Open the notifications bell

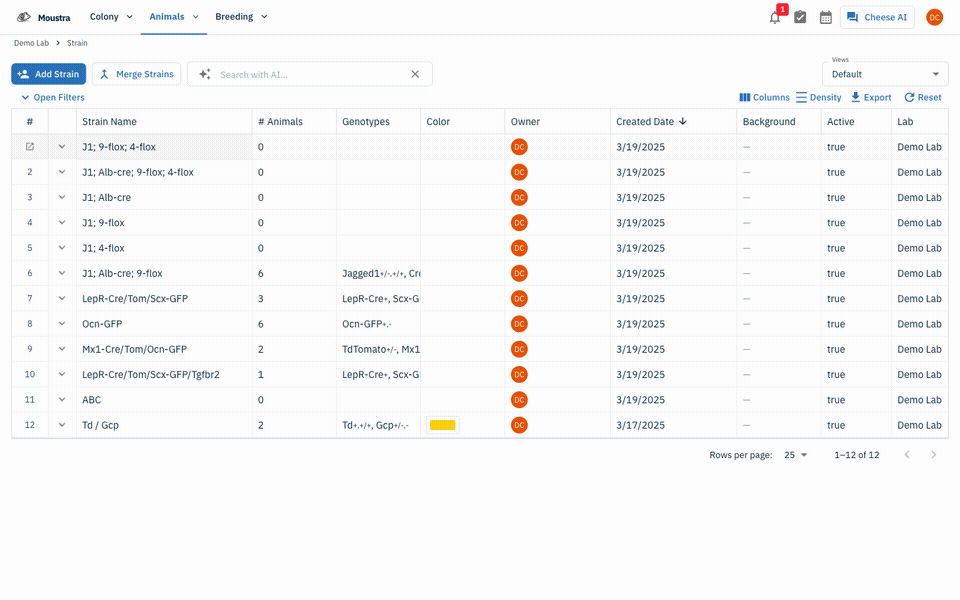coord(775,17)
